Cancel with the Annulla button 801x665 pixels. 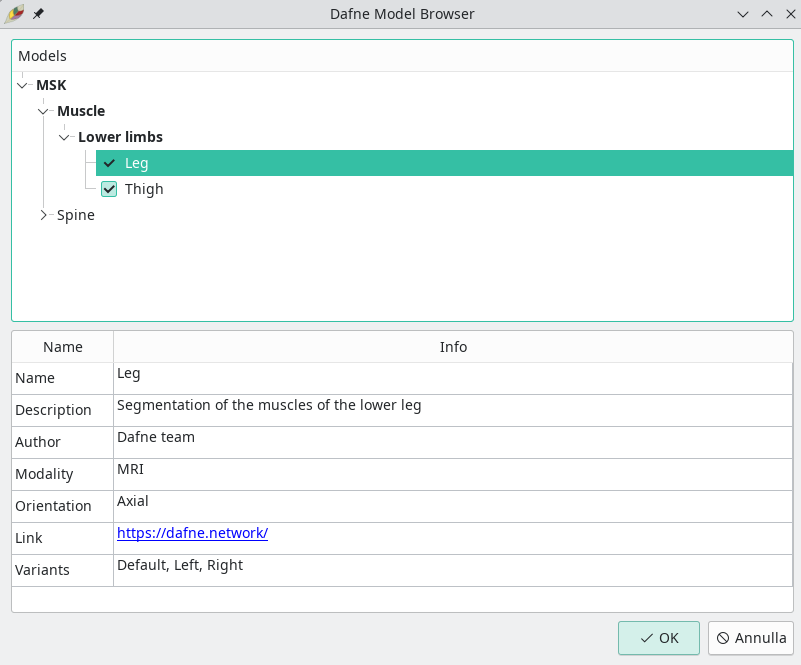point(751,638)
